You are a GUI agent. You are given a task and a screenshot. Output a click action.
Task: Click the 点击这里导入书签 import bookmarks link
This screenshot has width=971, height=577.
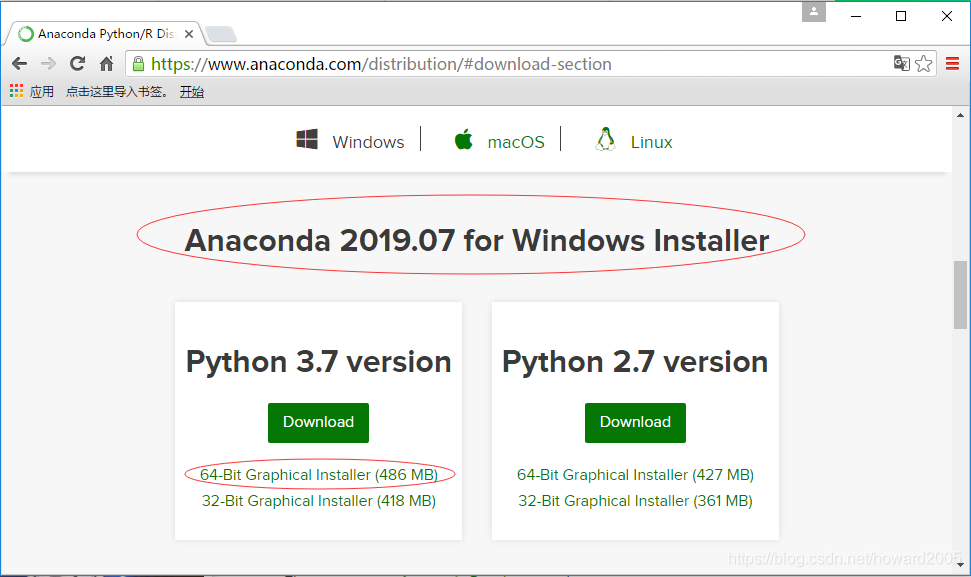pyautogui.click(x=116, y=92)
